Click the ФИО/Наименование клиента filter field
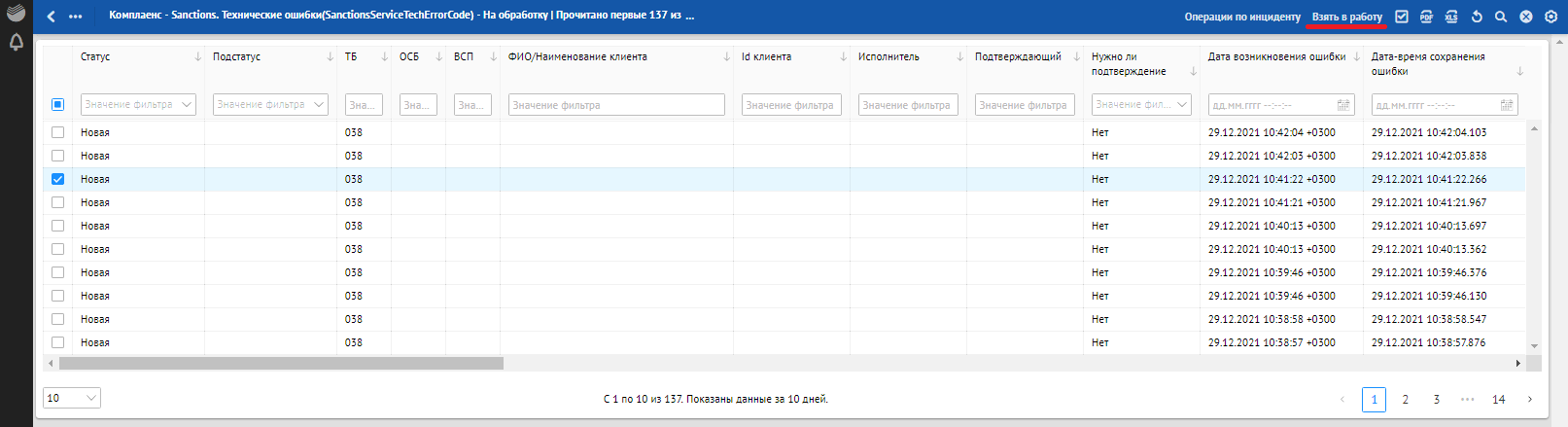This screenshot has width=1568, height=427. coord(616,104)
